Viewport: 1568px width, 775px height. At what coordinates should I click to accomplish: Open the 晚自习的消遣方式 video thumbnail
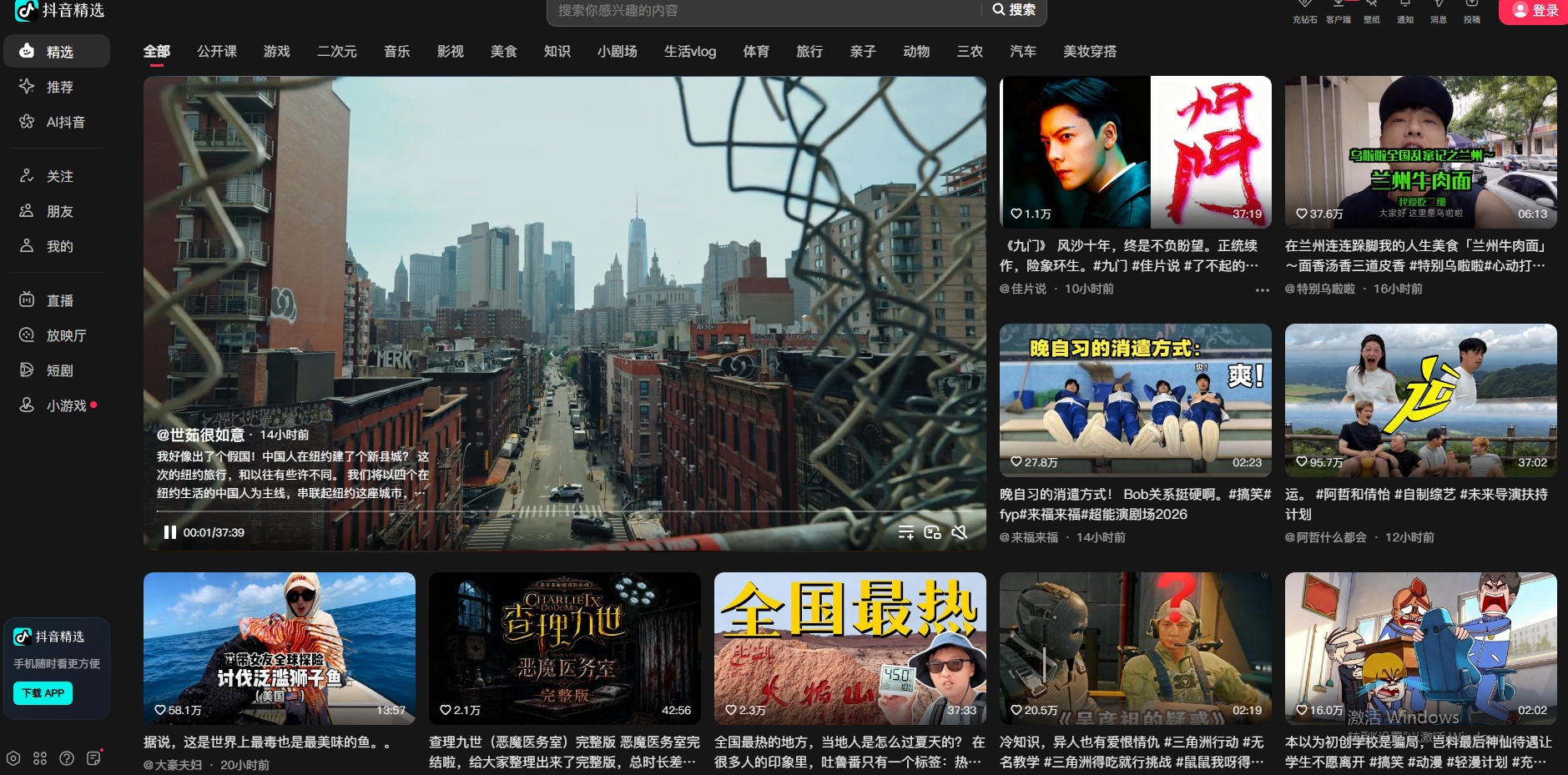tap(1136, 400)
